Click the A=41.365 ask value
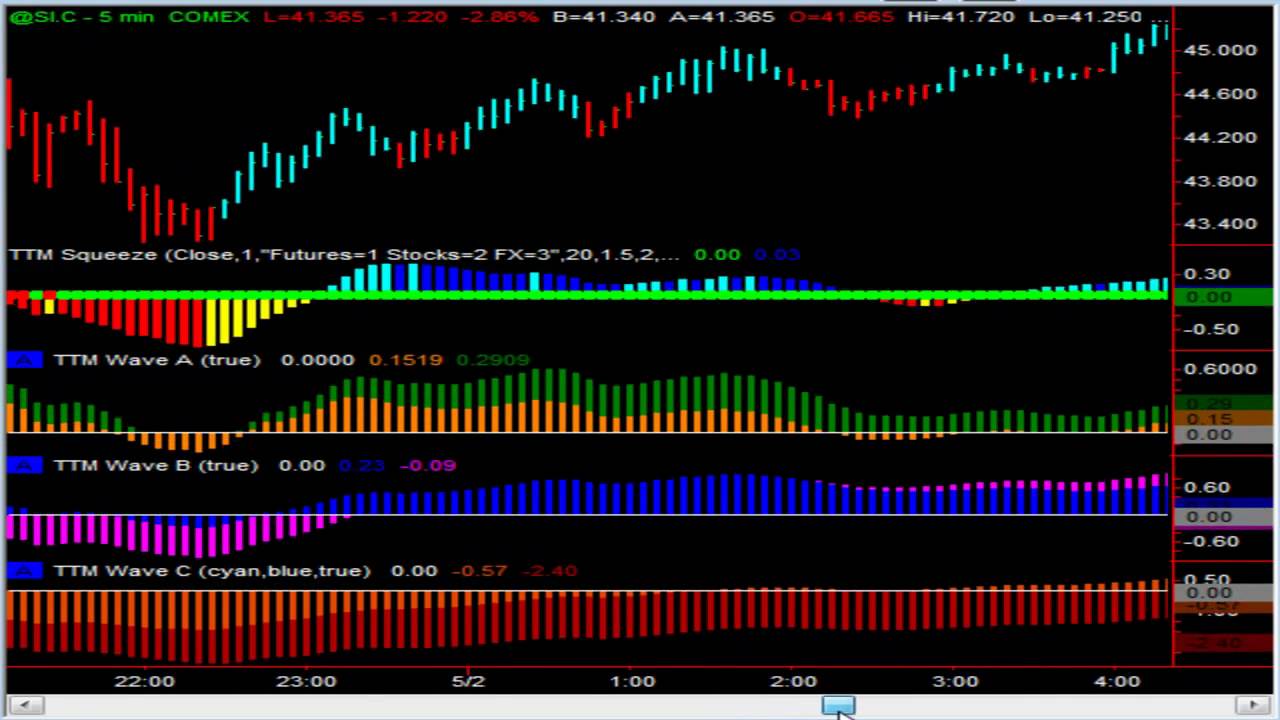The width and height of the screenshot is (1280, 720). pos(723,17)
